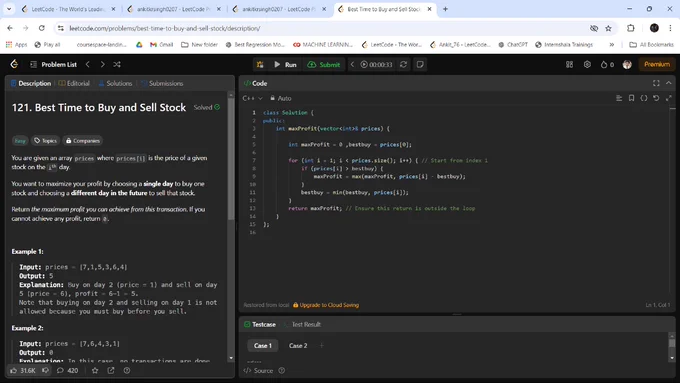Screen dimensions: 680x383
Task: Open the C++ language dropdown
Action: [252, 98]
